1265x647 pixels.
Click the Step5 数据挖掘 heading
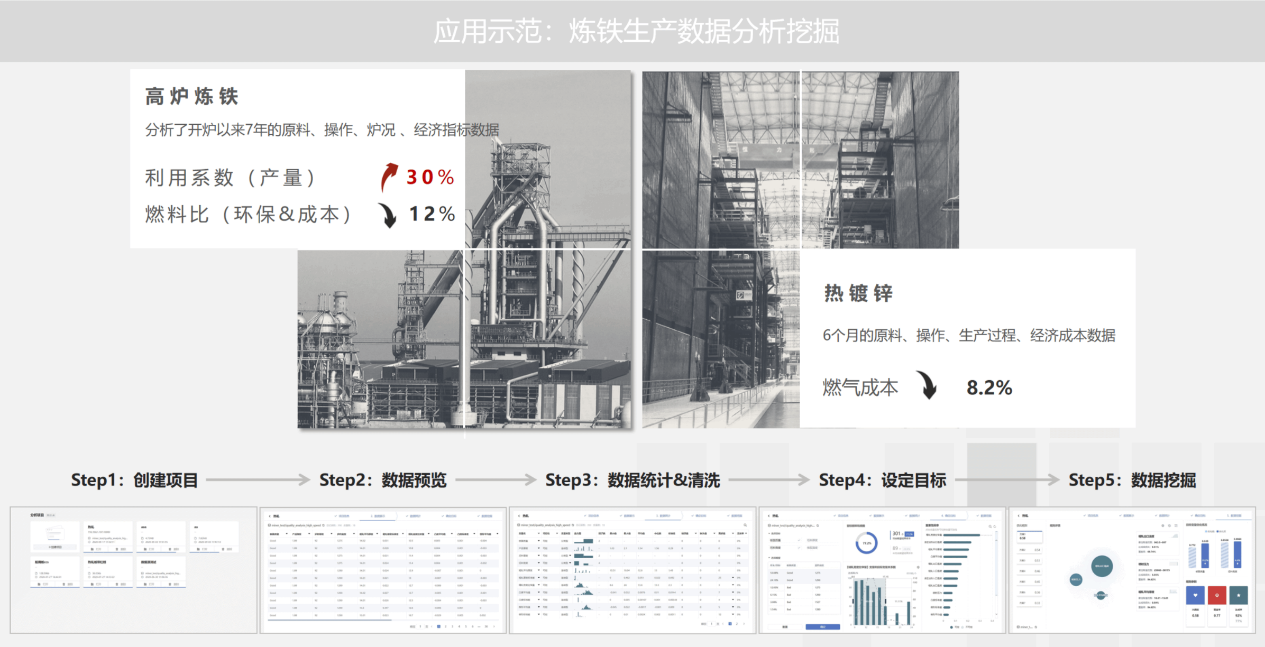(x=1131, y=480)
